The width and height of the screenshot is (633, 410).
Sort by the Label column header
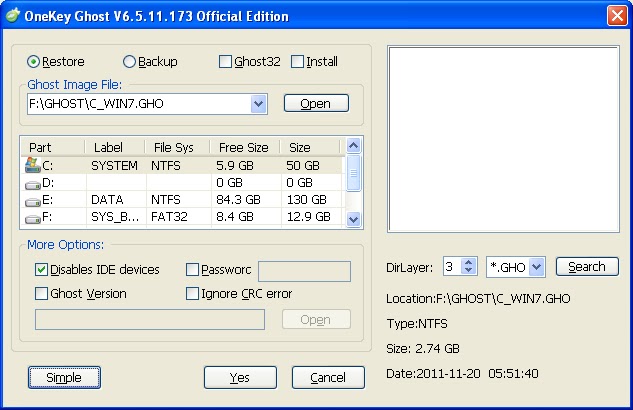click(x=115, y=147)
